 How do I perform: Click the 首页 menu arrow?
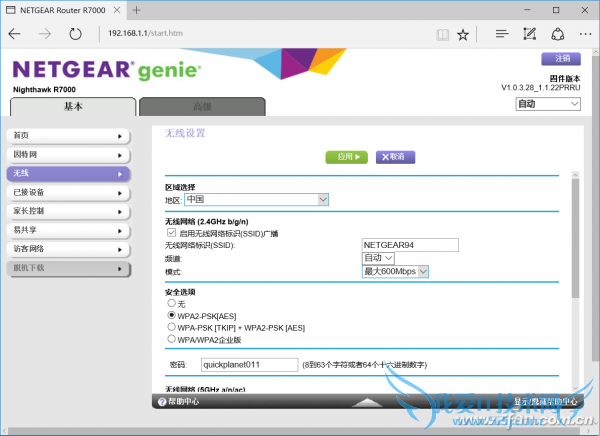(120, 136)
